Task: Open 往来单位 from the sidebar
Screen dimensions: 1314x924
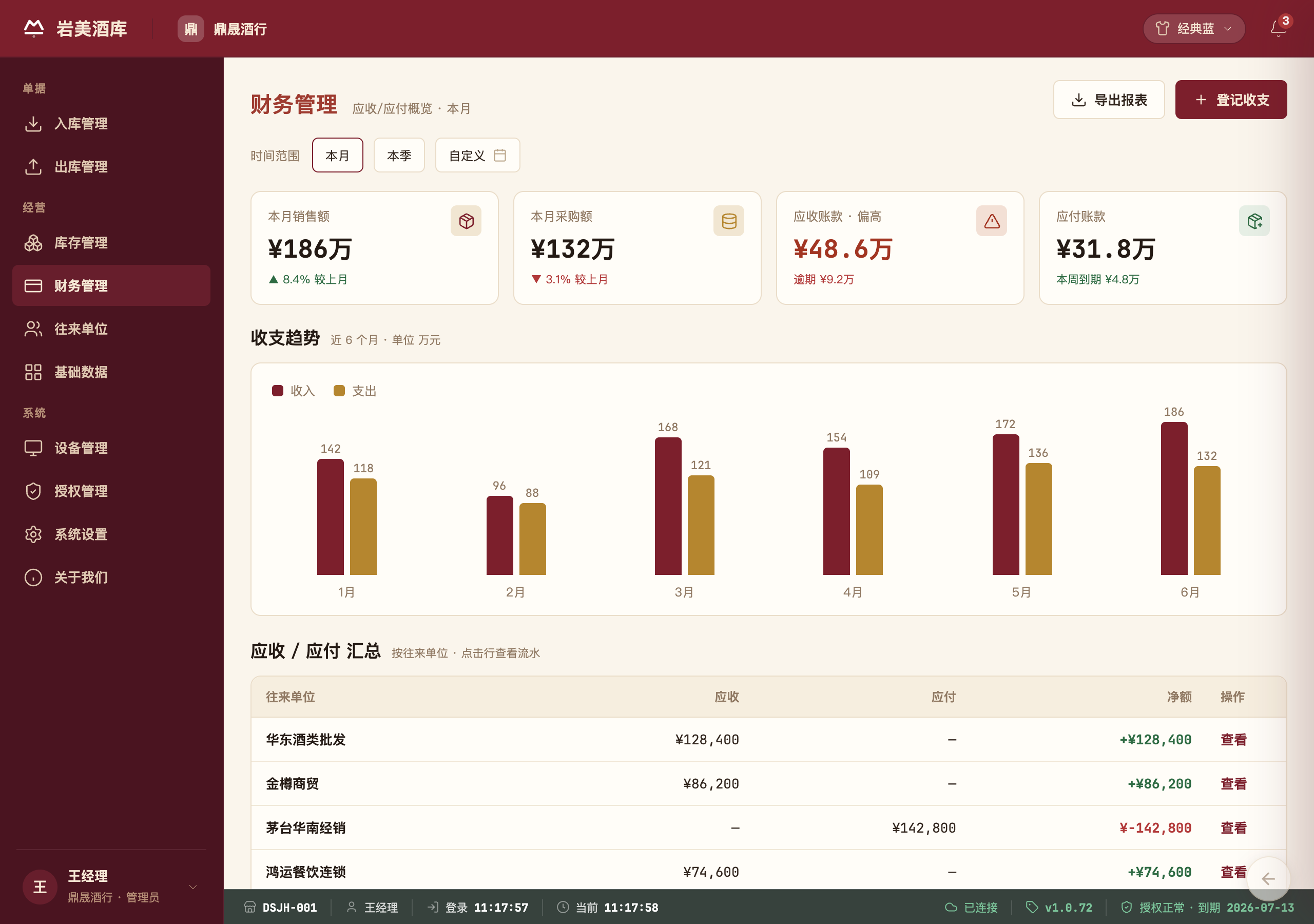Action: 111,329
